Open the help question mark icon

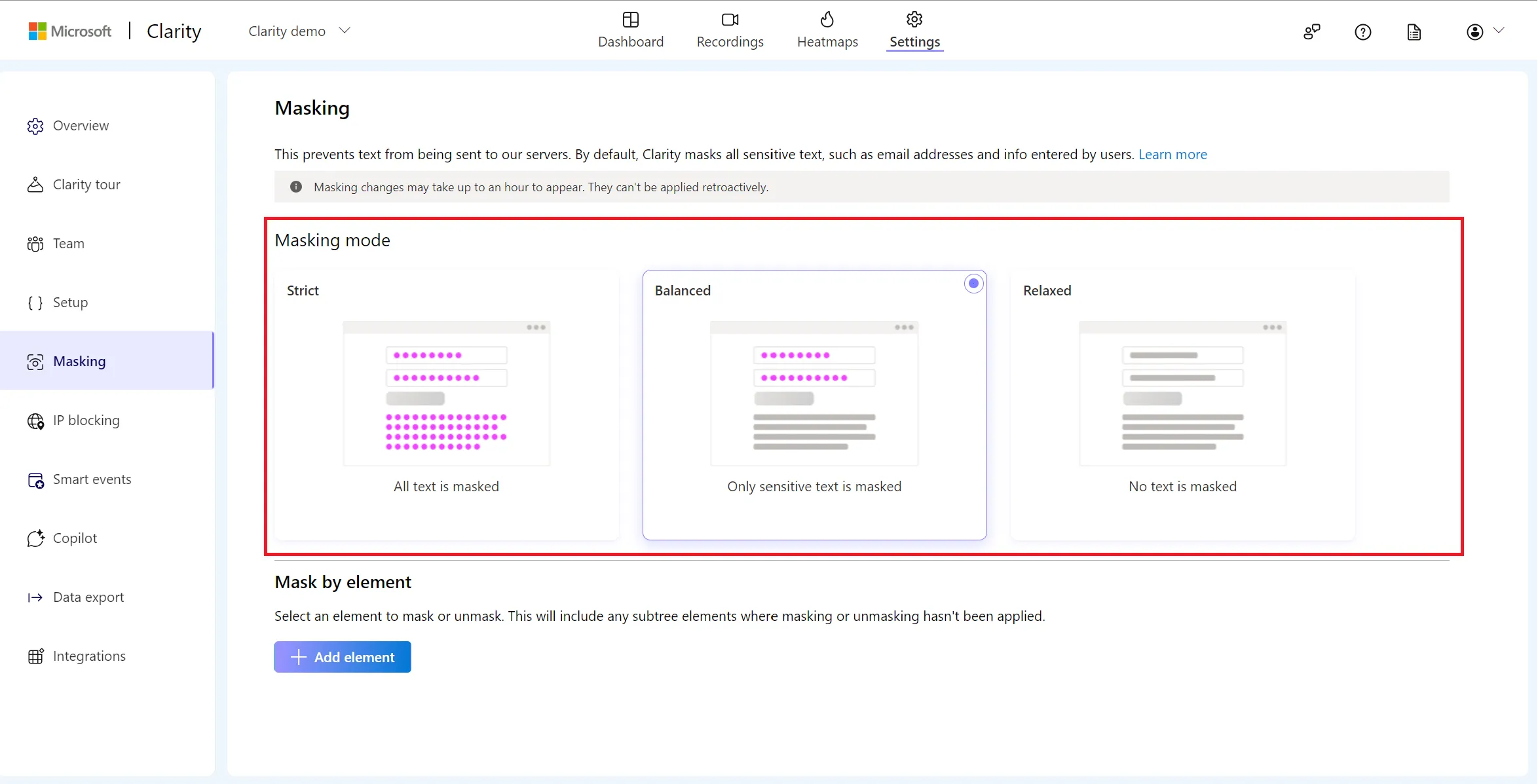[1362, 31]
